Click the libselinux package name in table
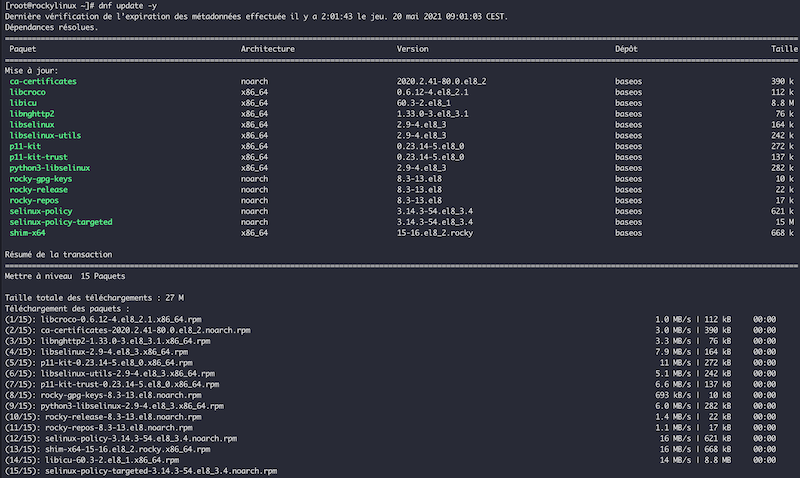Image resolution: width=800 pixels, height=478 pixels. tap(32, 124)
